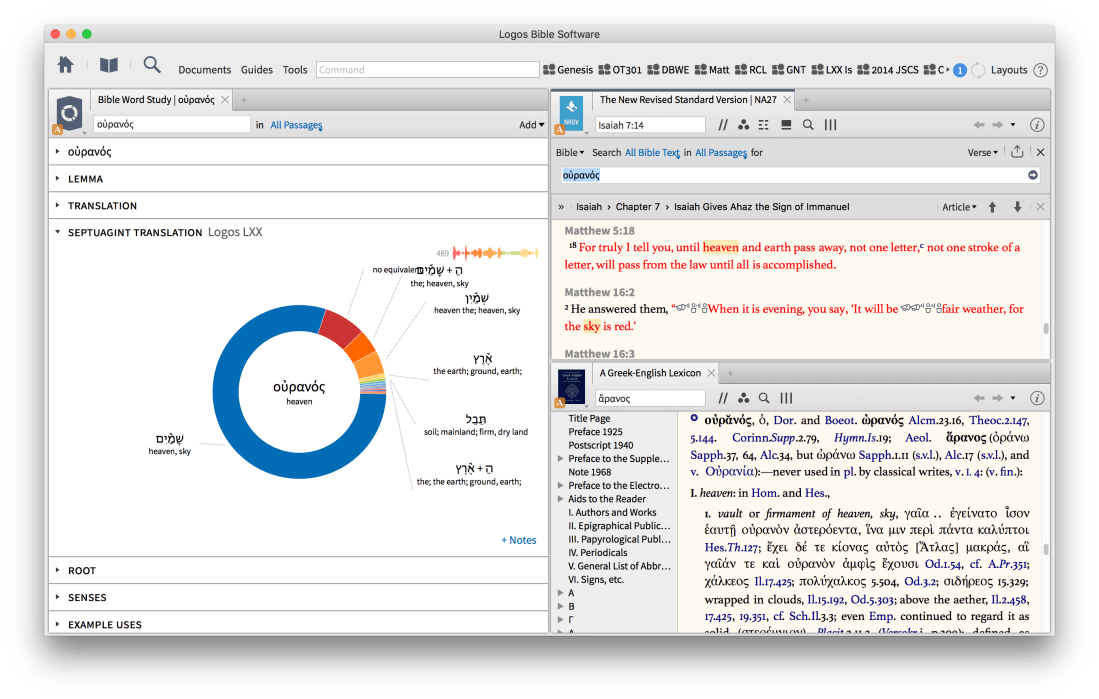Open the Documents menu

tap(204, 70)
